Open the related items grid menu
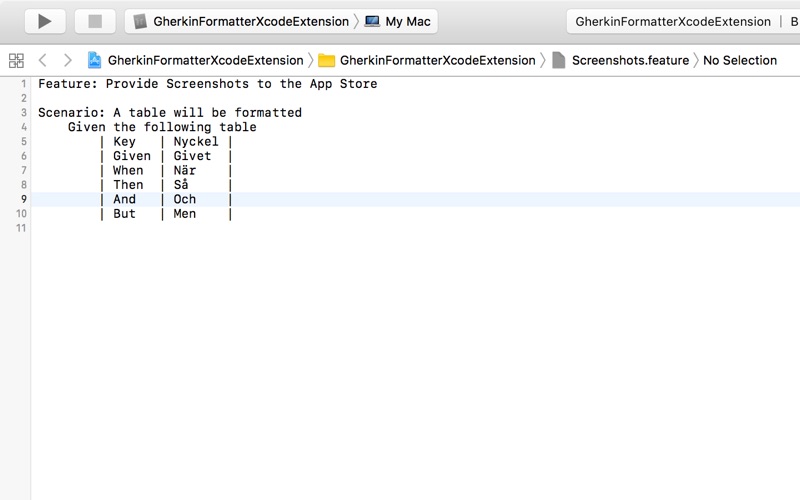Viewport: 800px width, 500px height. [x=16, y=60]
